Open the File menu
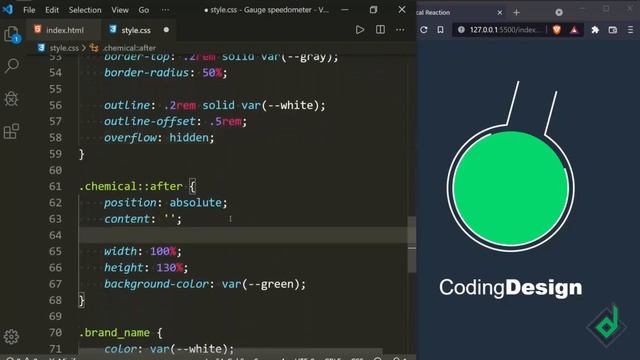The height and width of the screenshot is (360, 640). [29, 10]
